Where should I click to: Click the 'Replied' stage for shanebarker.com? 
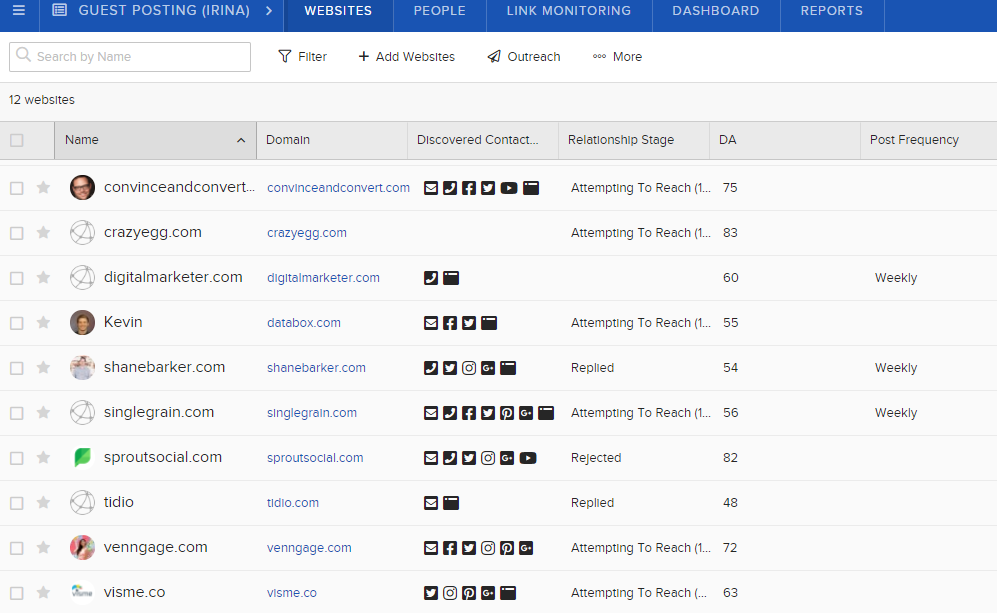pyautogui.click(x=593, y=368)
